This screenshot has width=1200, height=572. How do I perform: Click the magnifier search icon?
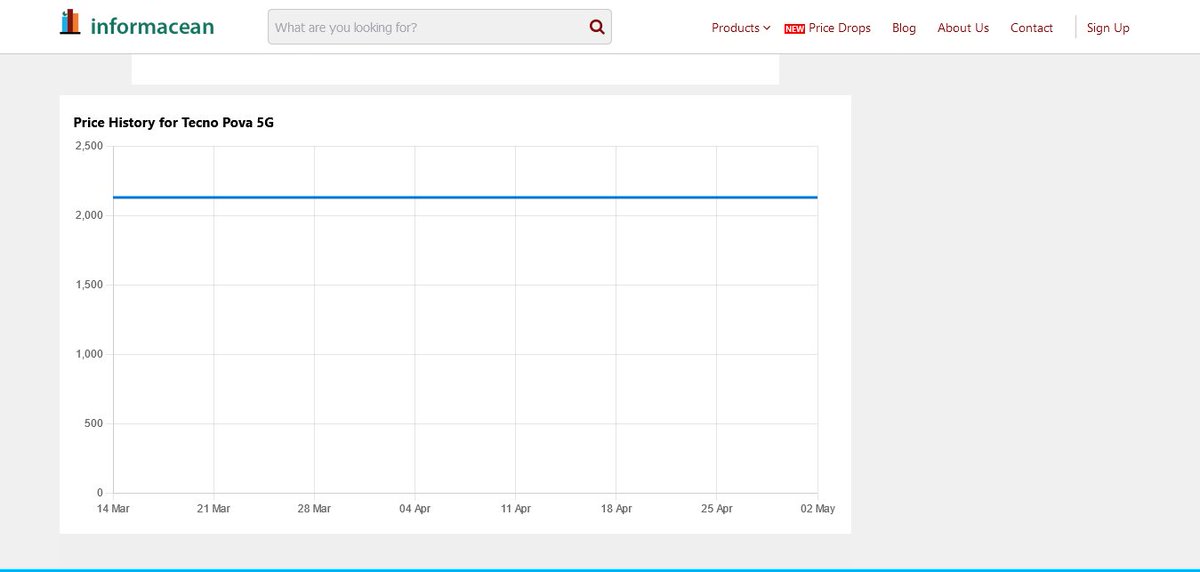(597, 27)
